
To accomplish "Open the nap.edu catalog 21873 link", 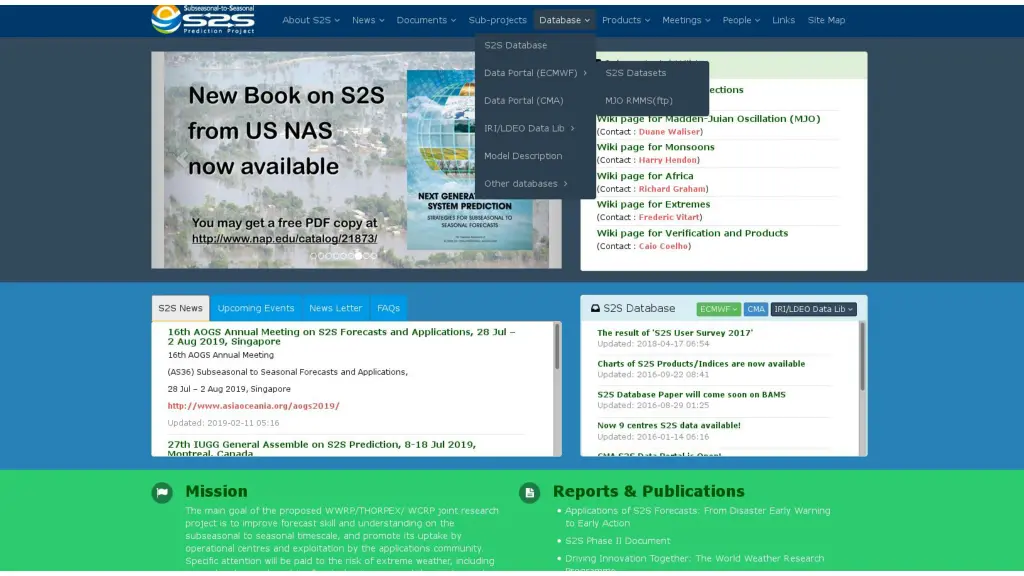I will [285, 239].
